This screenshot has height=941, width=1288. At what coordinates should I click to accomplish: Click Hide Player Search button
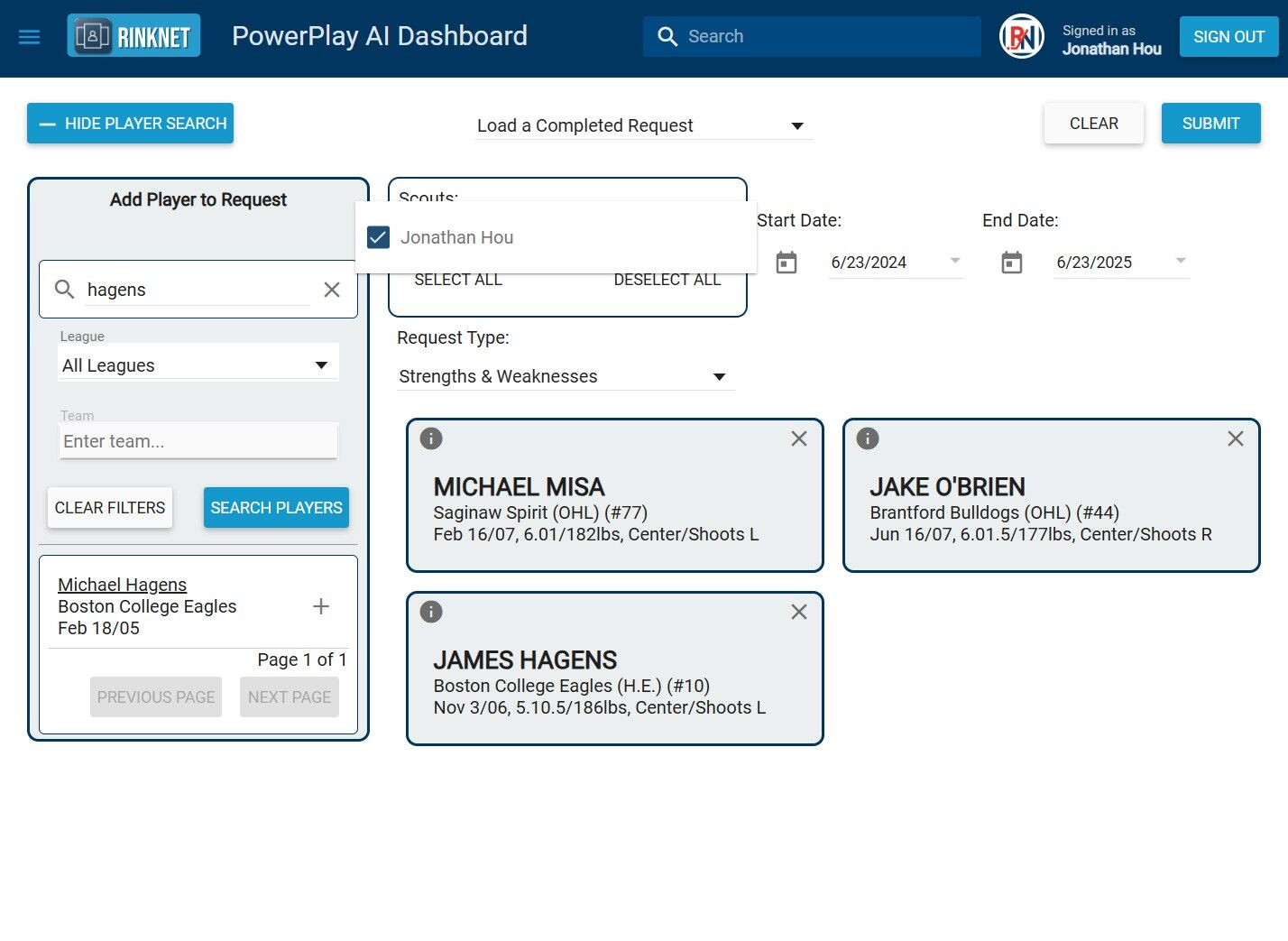click(131, 124)
